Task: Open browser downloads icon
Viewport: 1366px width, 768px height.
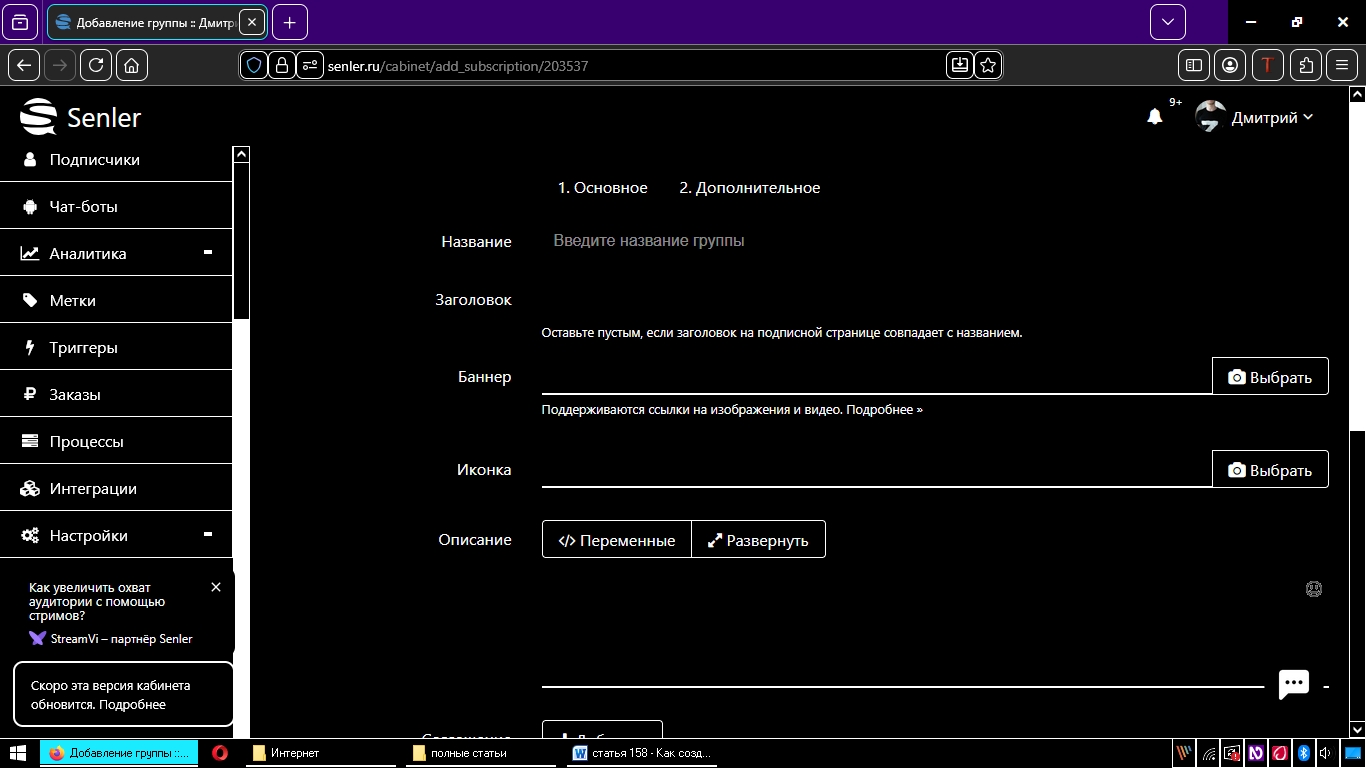Action: click(959, 65)
